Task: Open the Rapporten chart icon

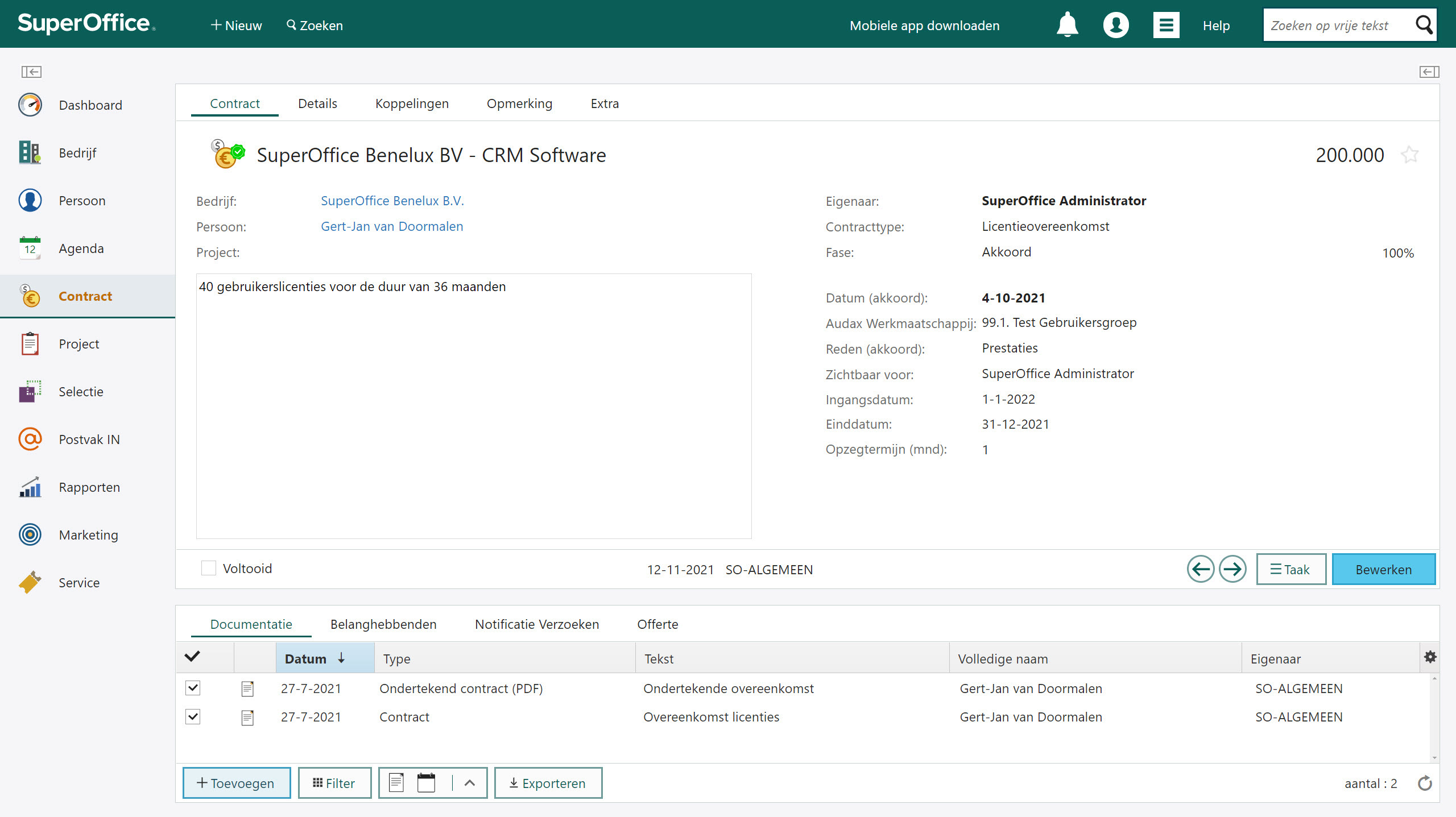Action: [30, 487]
